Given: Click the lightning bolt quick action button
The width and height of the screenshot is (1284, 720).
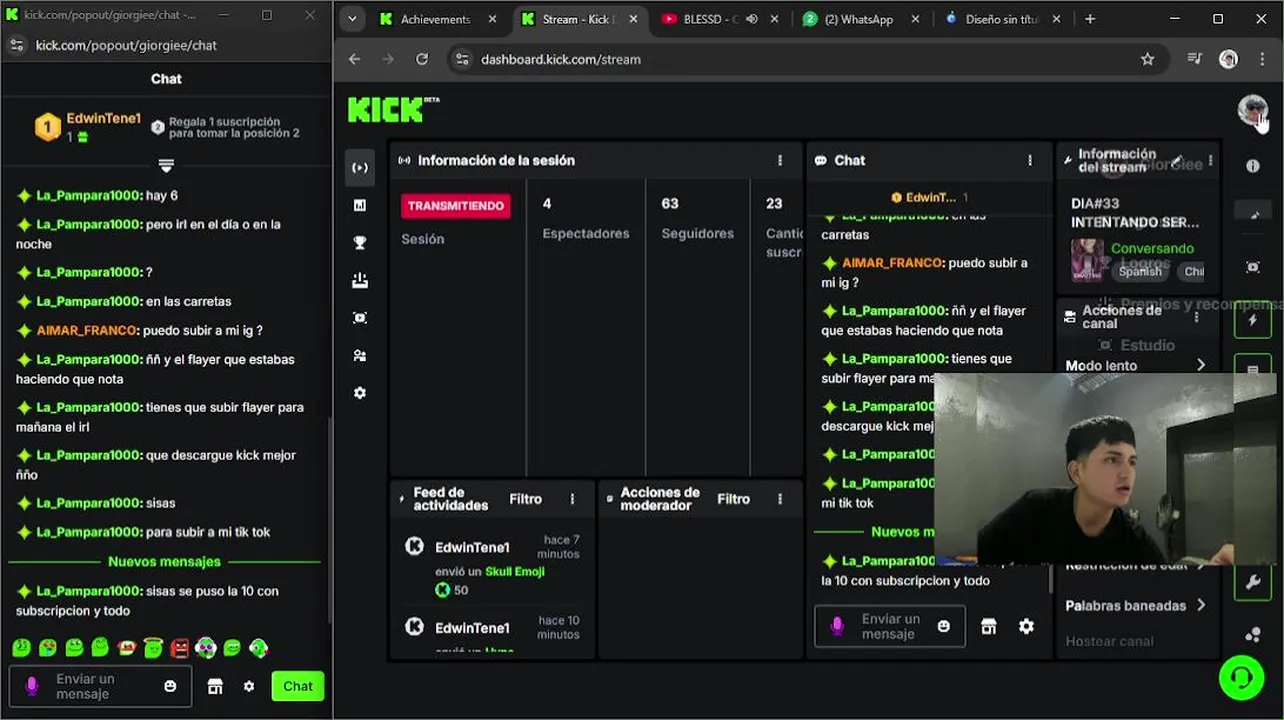Looking at the screenshot, I should pyautogui.click(x=1253, y=321).
